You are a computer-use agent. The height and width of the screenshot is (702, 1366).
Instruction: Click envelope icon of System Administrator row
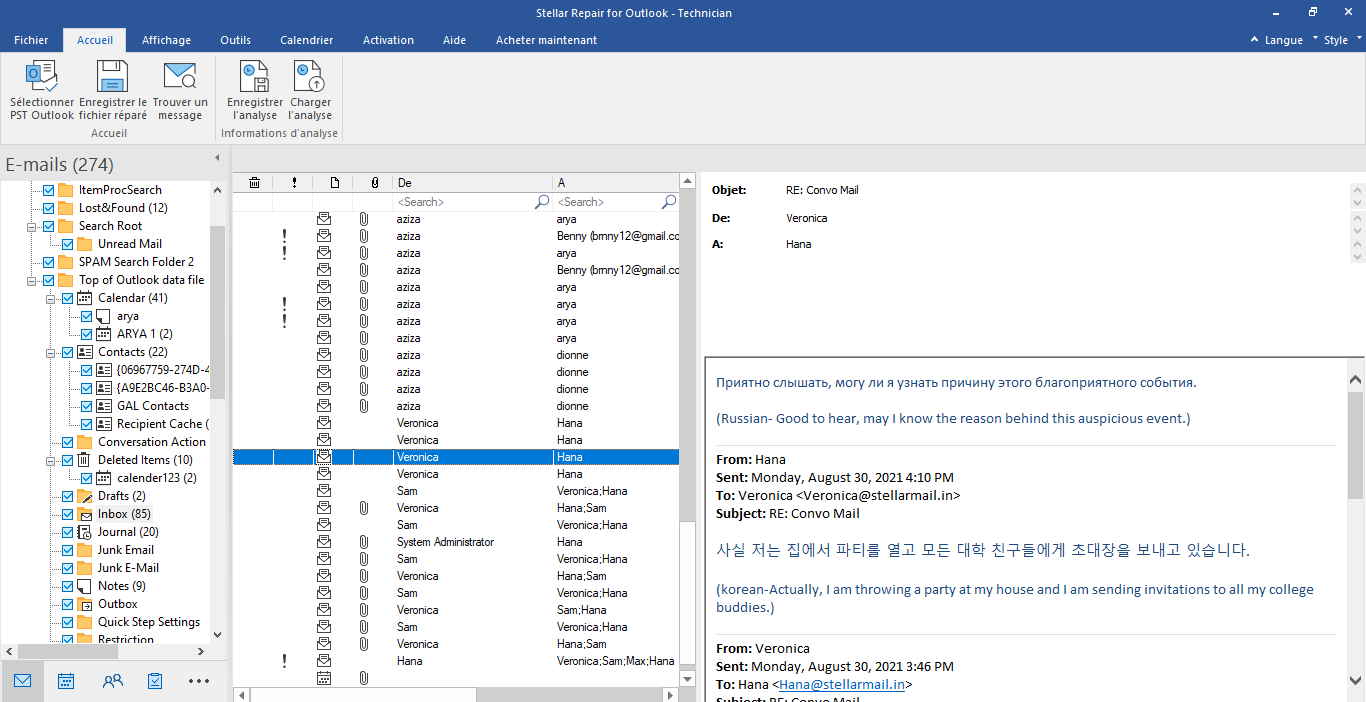coord(324,542)
